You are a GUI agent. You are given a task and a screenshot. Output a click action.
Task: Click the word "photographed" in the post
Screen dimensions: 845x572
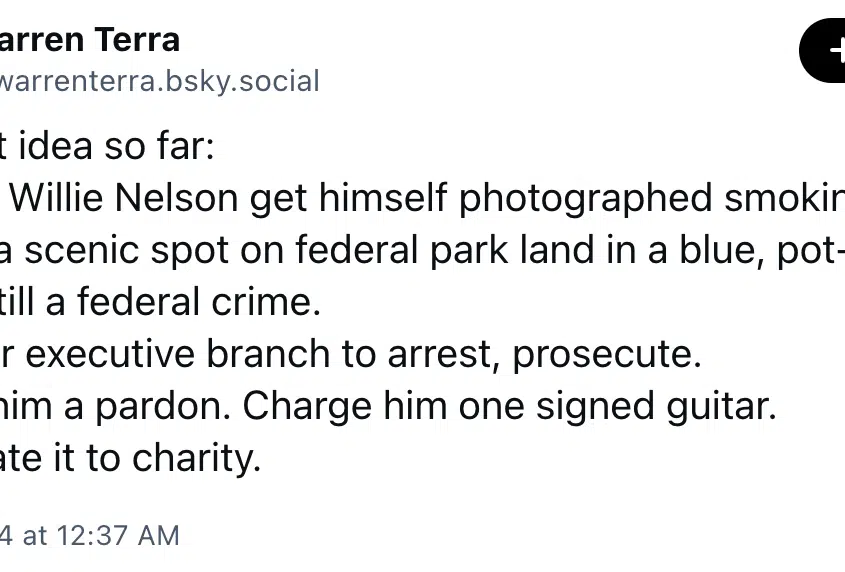tap(586, 199)
